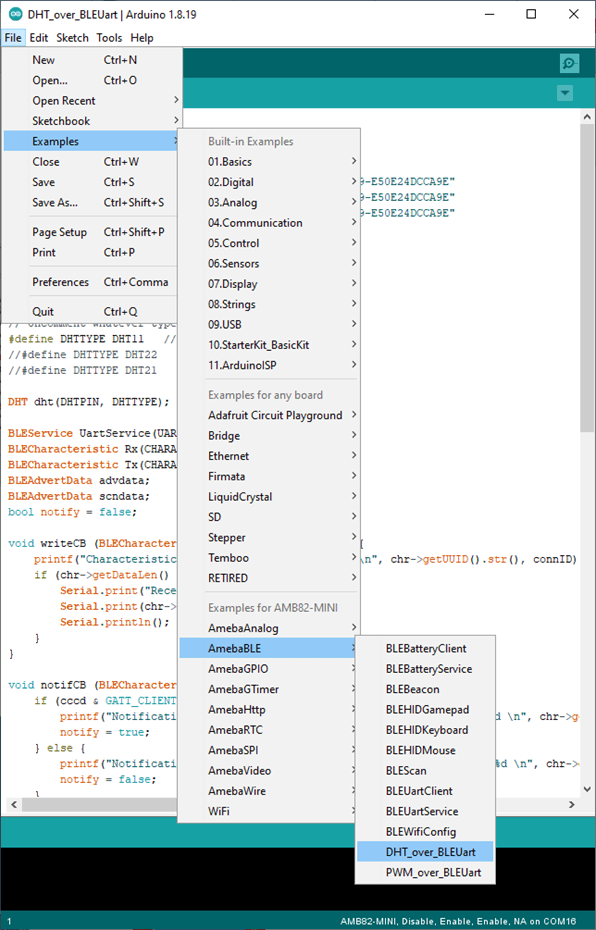This screenshot has width=596, height=930.
Task: Load the BLEHIDKeyboard example
Action: click(425, 730)
